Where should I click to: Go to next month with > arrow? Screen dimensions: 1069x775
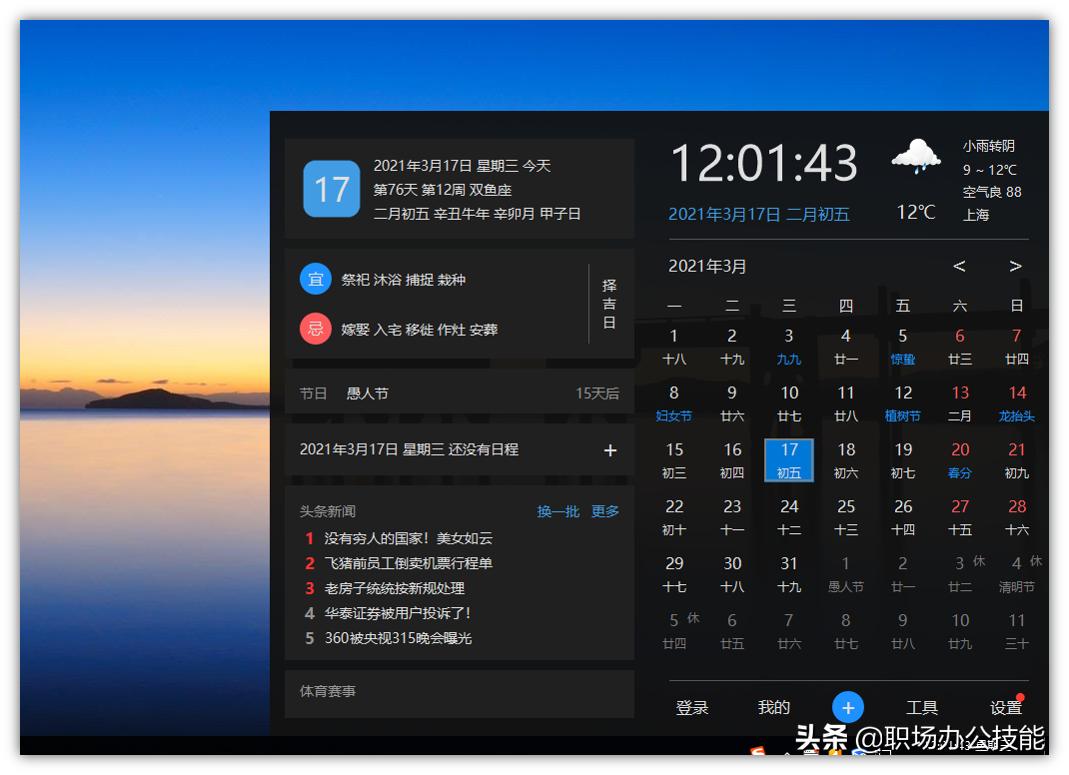pyautogui.click(x=1015, y=266)
